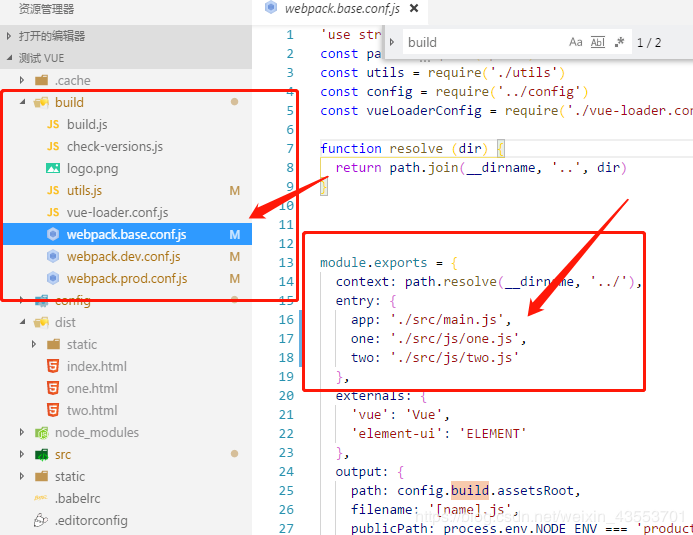Open index.html in dist folder
This screenshot has width=693, height=535.
pyautogui.click(x=97, y=367)
